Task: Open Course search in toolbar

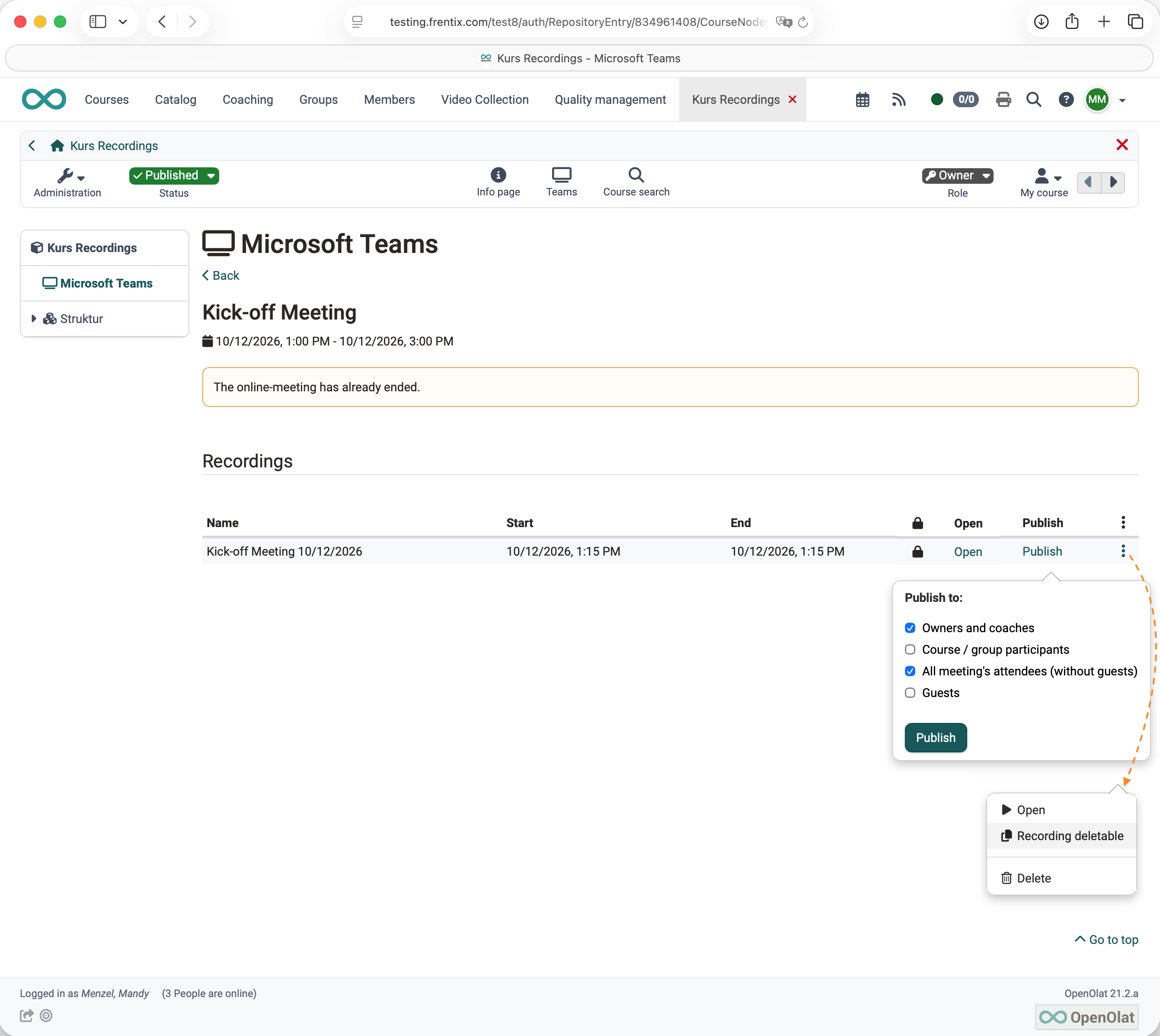Action: [x=636, y=182]
